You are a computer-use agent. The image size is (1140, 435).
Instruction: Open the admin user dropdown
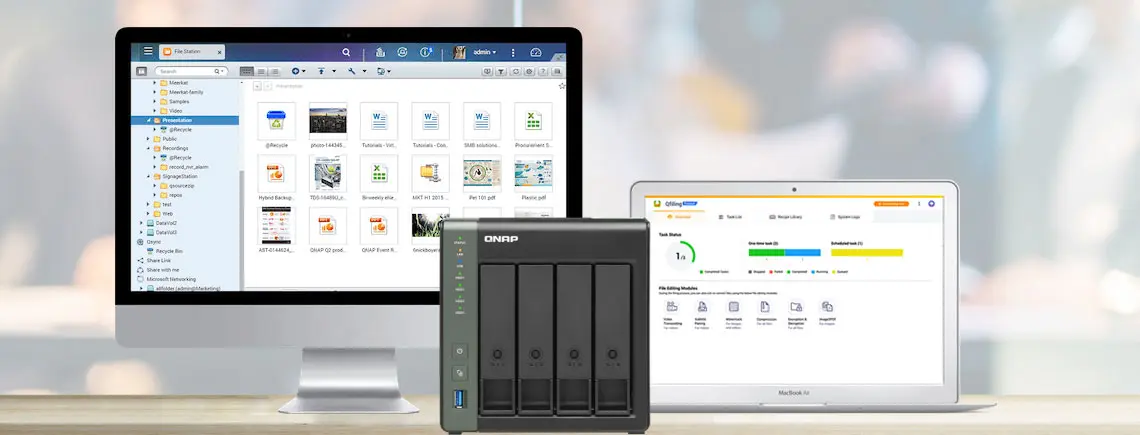[x=484, y=52]
